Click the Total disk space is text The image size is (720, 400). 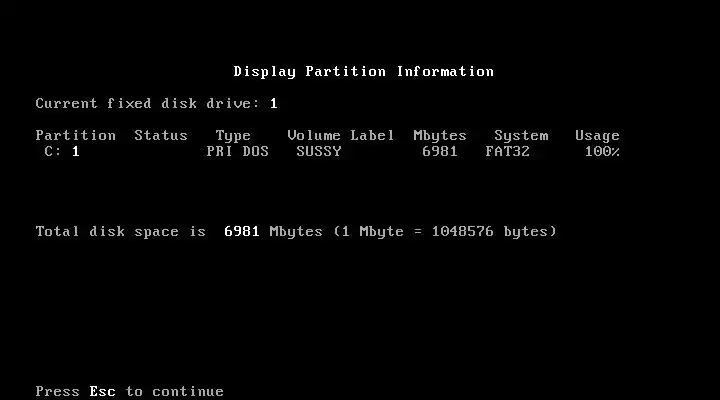(x=121, y=231)
